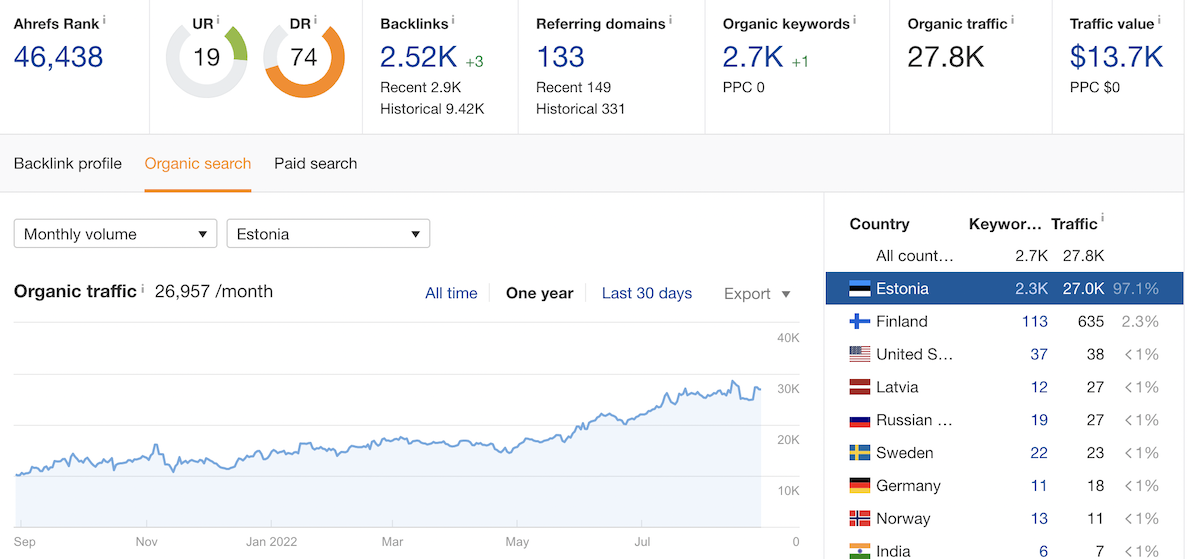
Task: Select the All time range
Action: 451,293
